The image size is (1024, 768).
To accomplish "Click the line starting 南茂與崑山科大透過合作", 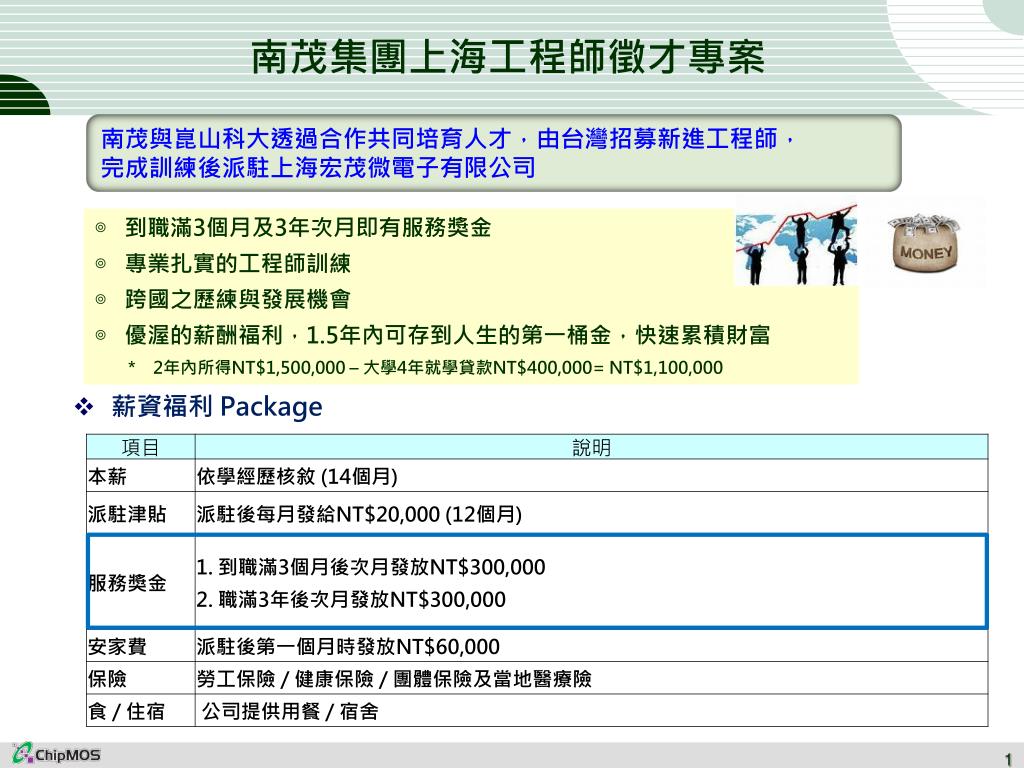I will pyautogui.click(x=448, y=139).
